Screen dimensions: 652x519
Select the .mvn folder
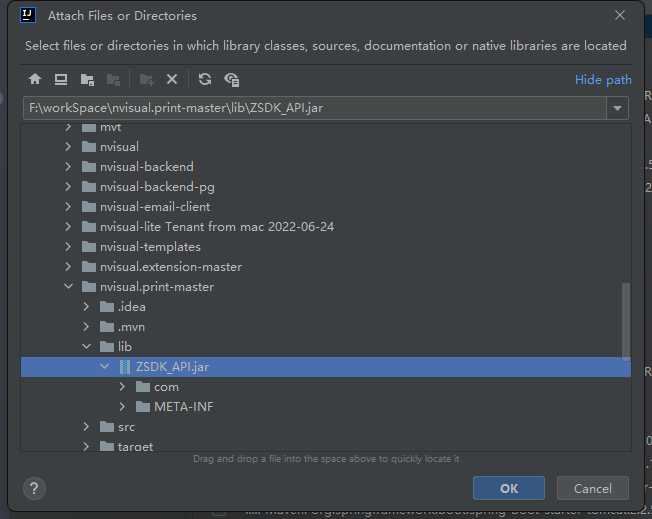click(x=326, y=327)
